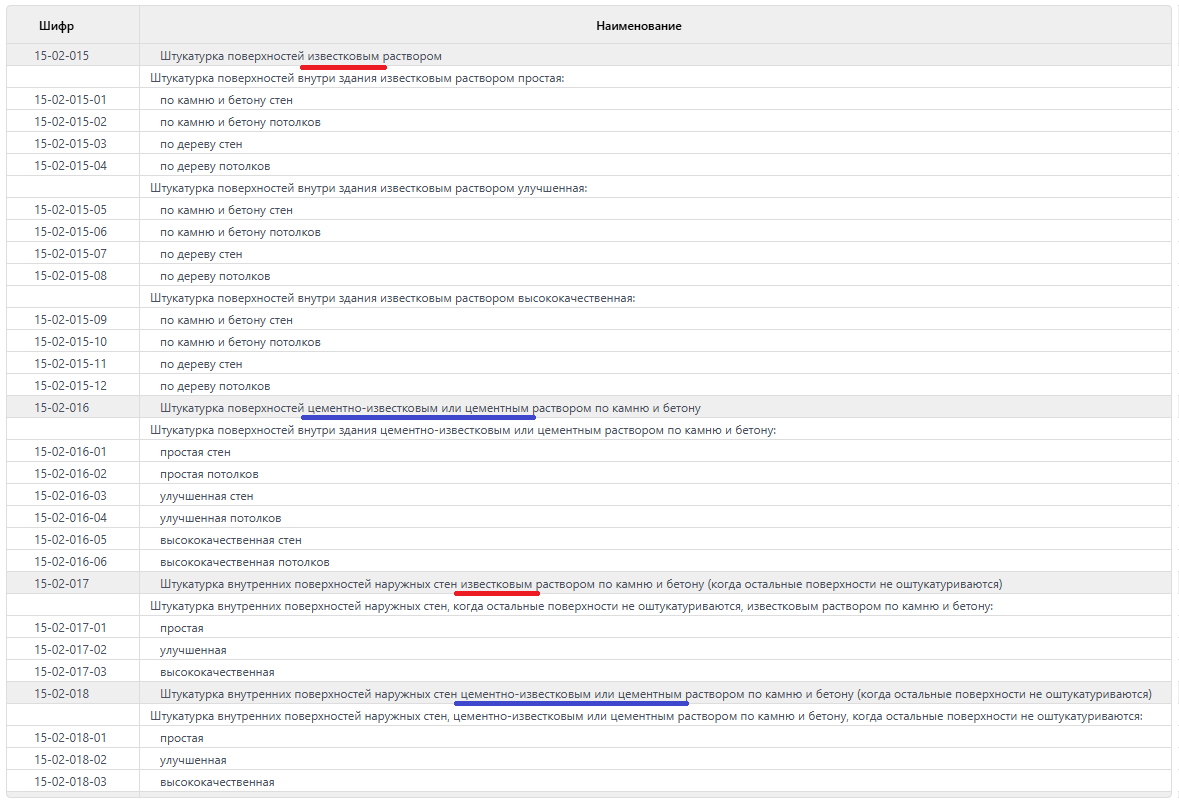This screenshot has width=1179, height=802.
Task: Click name in row 15-02-018-03
Action: coord(217,782)
